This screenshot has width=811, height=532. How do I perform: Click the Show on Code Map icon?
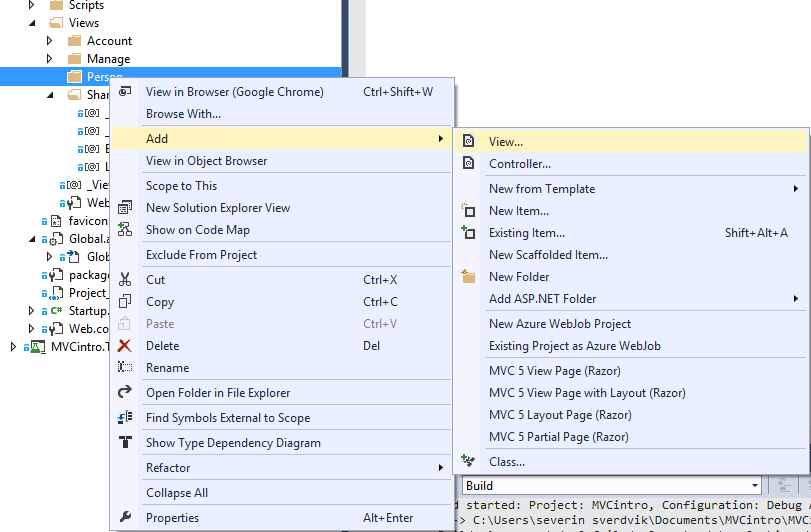tap(125, 230)
